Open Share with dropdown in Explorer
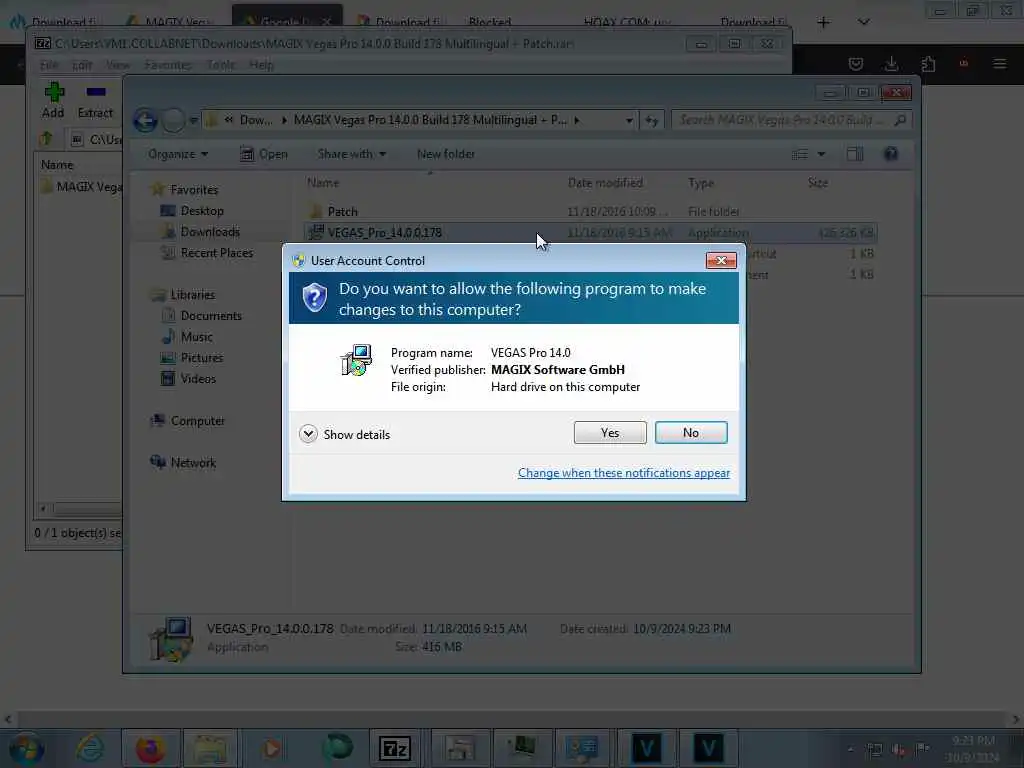Screen dimensions: 1024x768 click(351, 154)
